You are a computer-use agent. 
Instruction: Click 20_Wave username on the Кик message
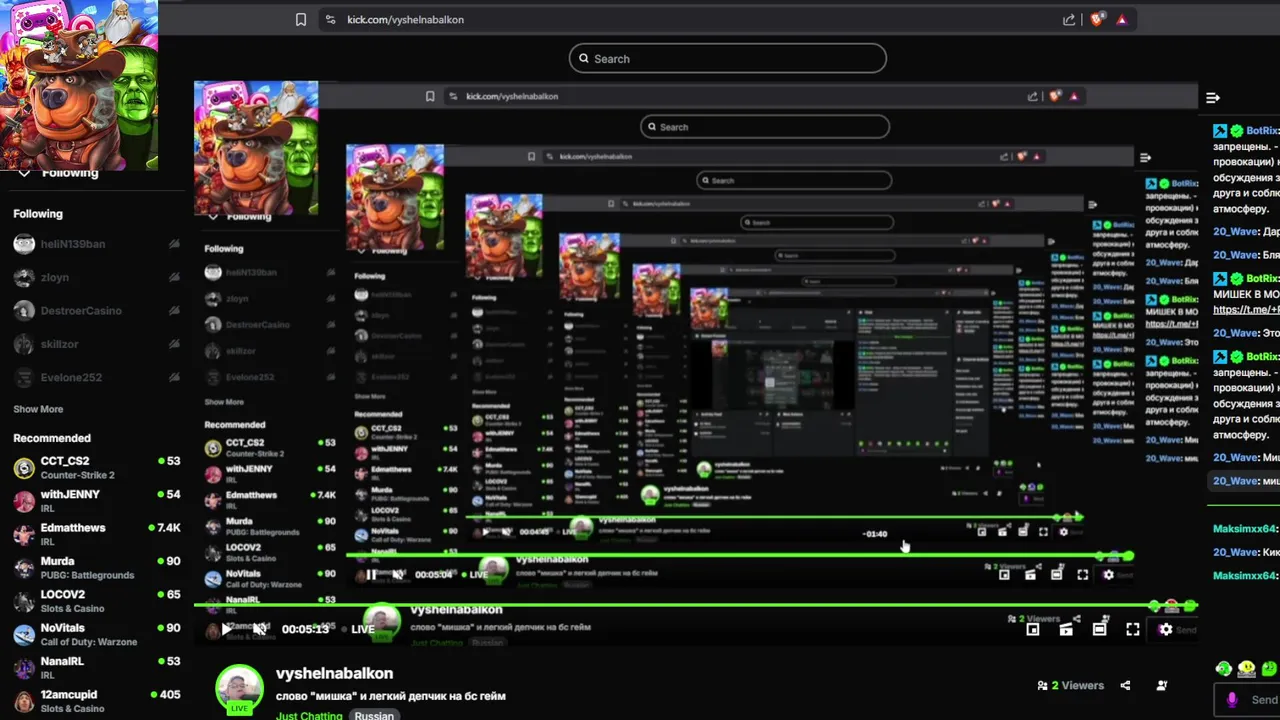1236,552
